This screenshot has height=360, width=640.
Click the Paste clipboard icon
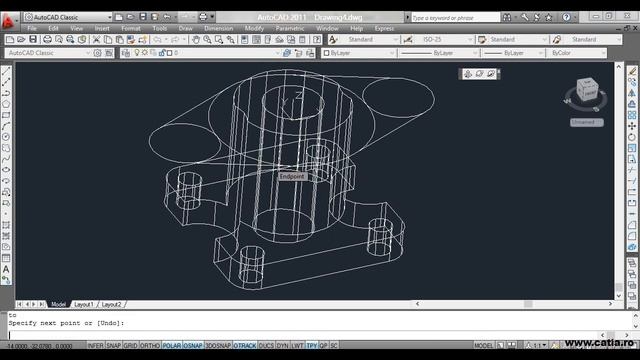coord(119,40)
